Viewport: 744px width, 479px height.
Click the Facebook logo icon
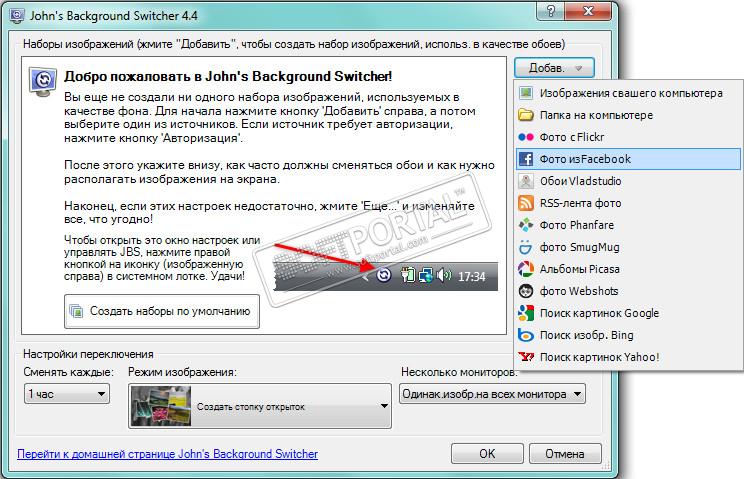click(x=526, y=159)
